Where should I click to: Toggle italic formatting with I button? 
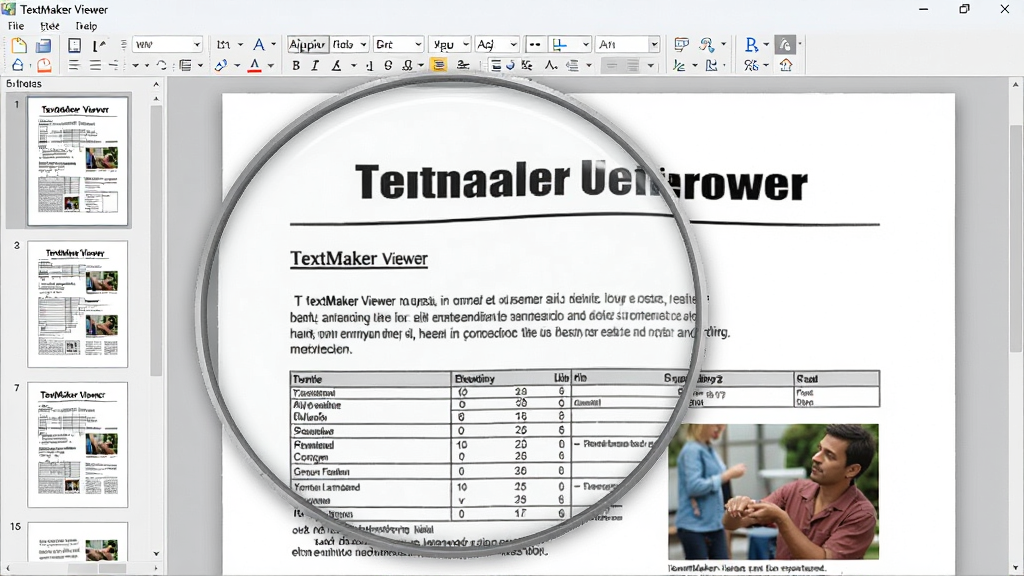tap(315, 65)
